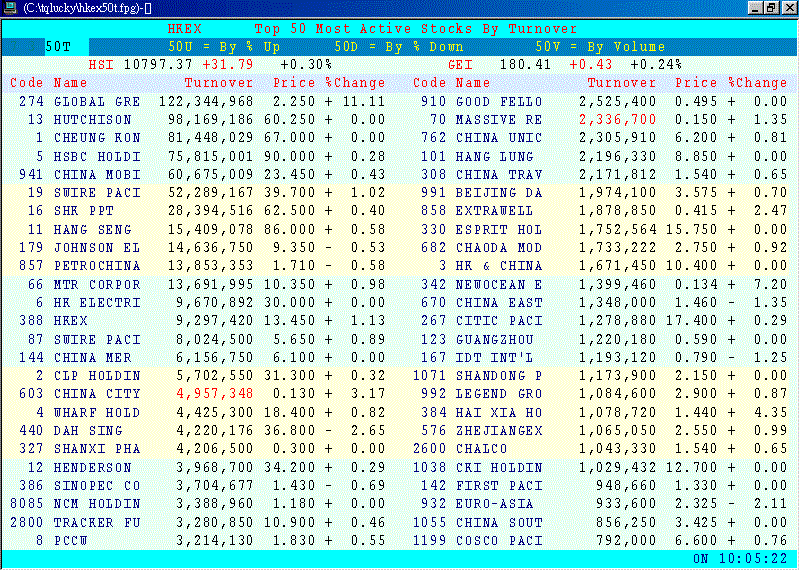799x571 pixels.
Task: Select the CHALCO stock name
Action: pos(482,449)
